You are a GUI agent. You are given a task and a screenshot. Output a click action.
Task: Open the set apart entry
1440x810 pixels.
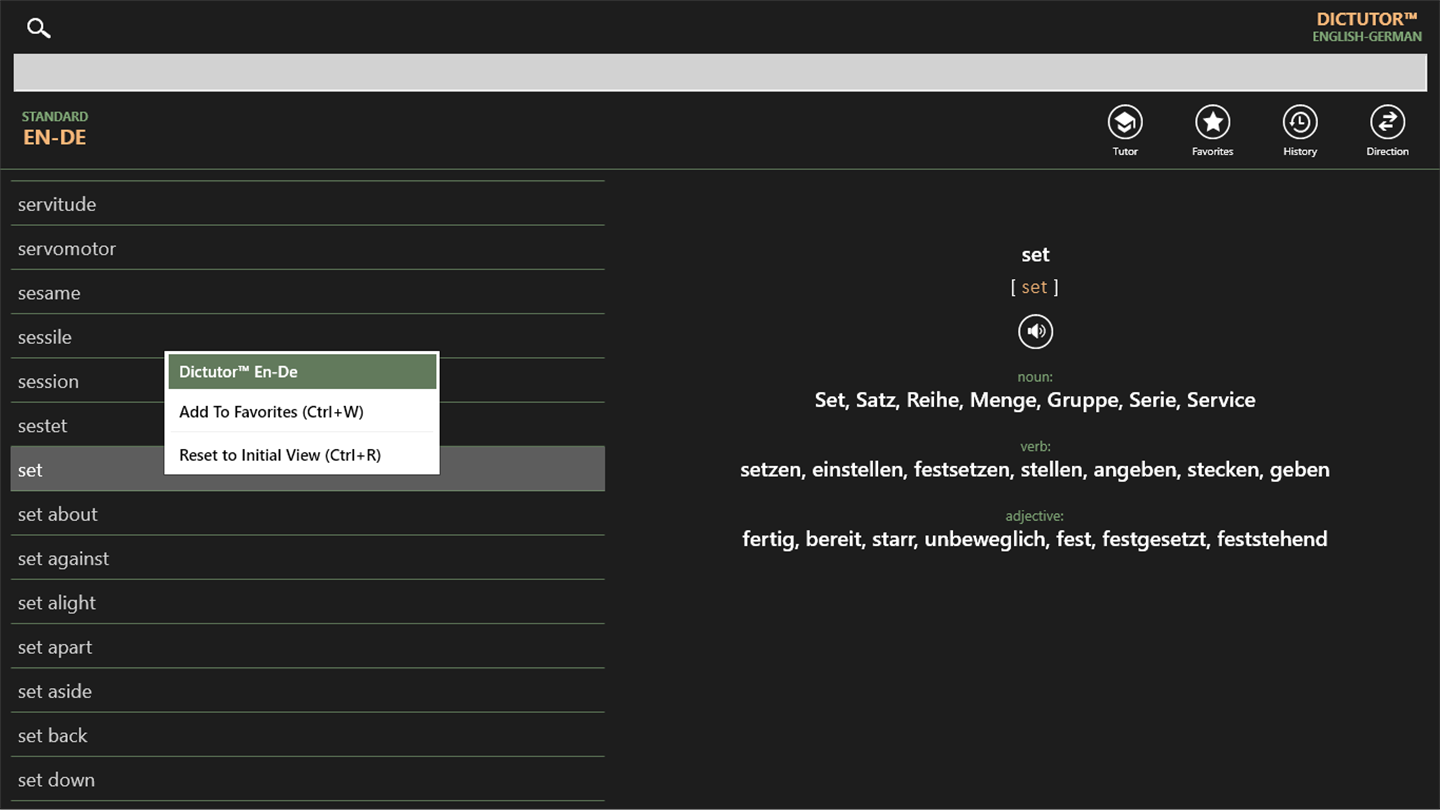coord(308,647)
